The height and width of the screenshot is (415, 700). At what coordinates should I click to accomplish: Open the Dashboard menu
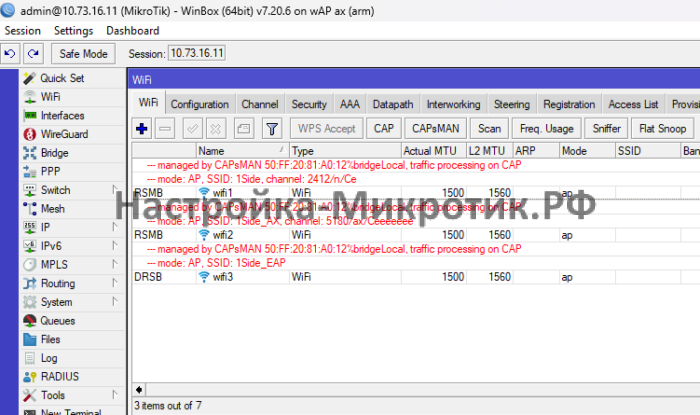[x=133, y=31]
